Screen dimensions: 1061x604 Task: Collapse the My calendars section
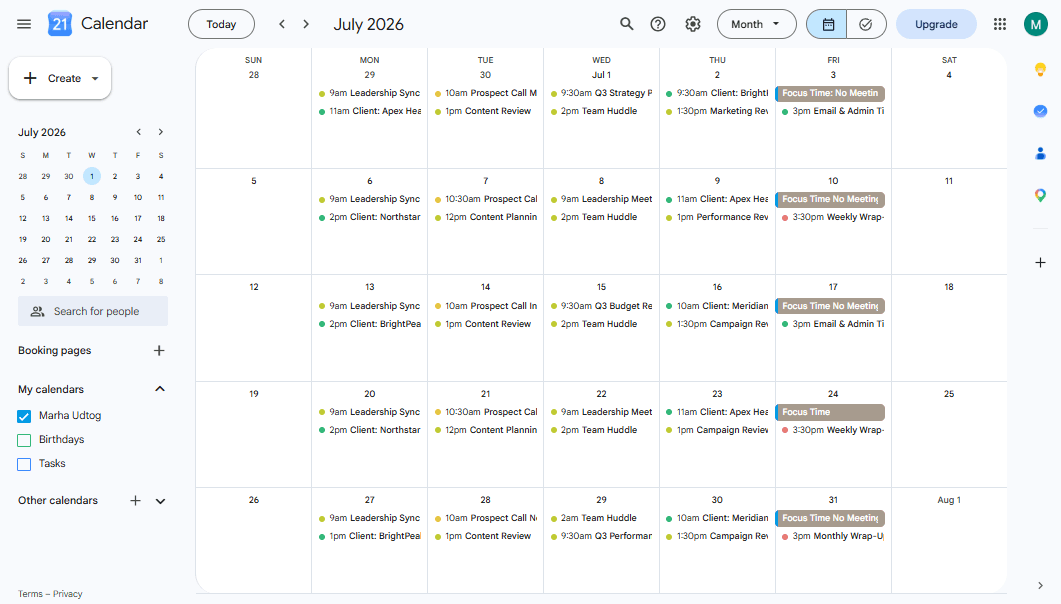pyautogui.click(x=160, y=389)
